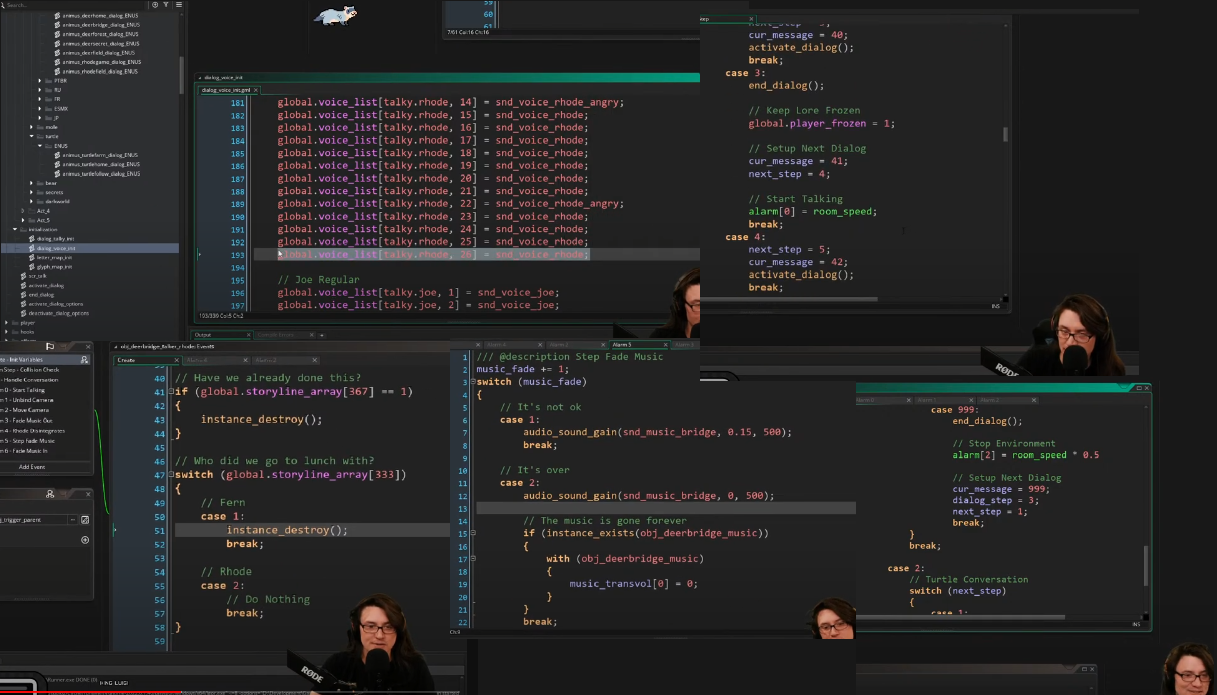The width and height of the screenshot is (1217, 695).
Task: Click the flag icon on the events panel
Action: click(50, 347)
